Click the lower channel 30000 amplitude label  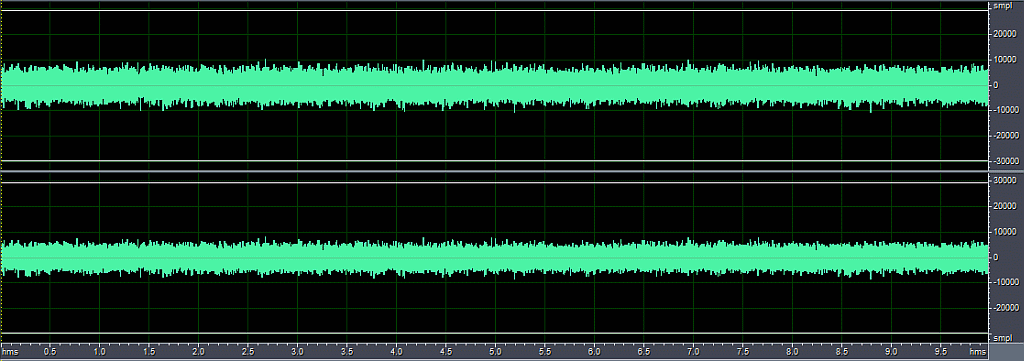click(1004, 181)
